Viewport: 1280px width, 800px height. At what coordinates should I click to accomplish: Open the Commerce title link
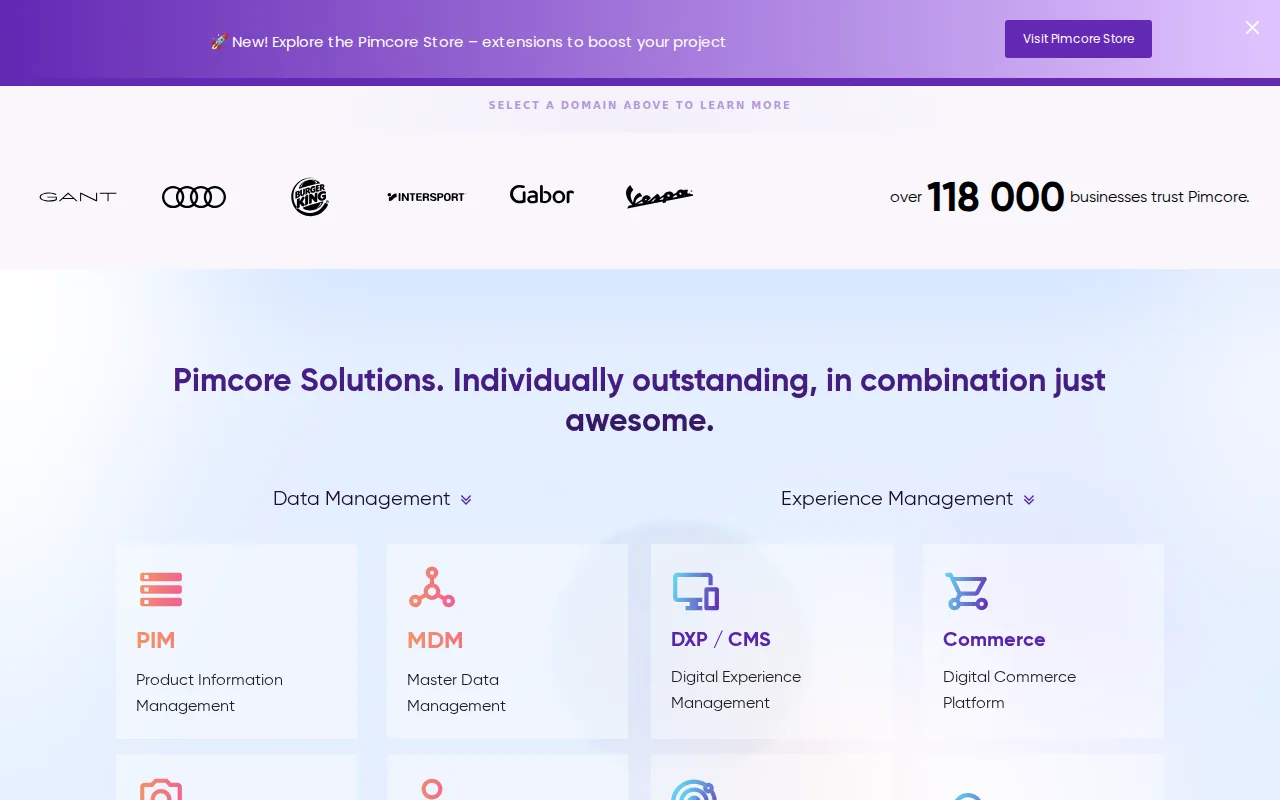(x=994, y=639)
